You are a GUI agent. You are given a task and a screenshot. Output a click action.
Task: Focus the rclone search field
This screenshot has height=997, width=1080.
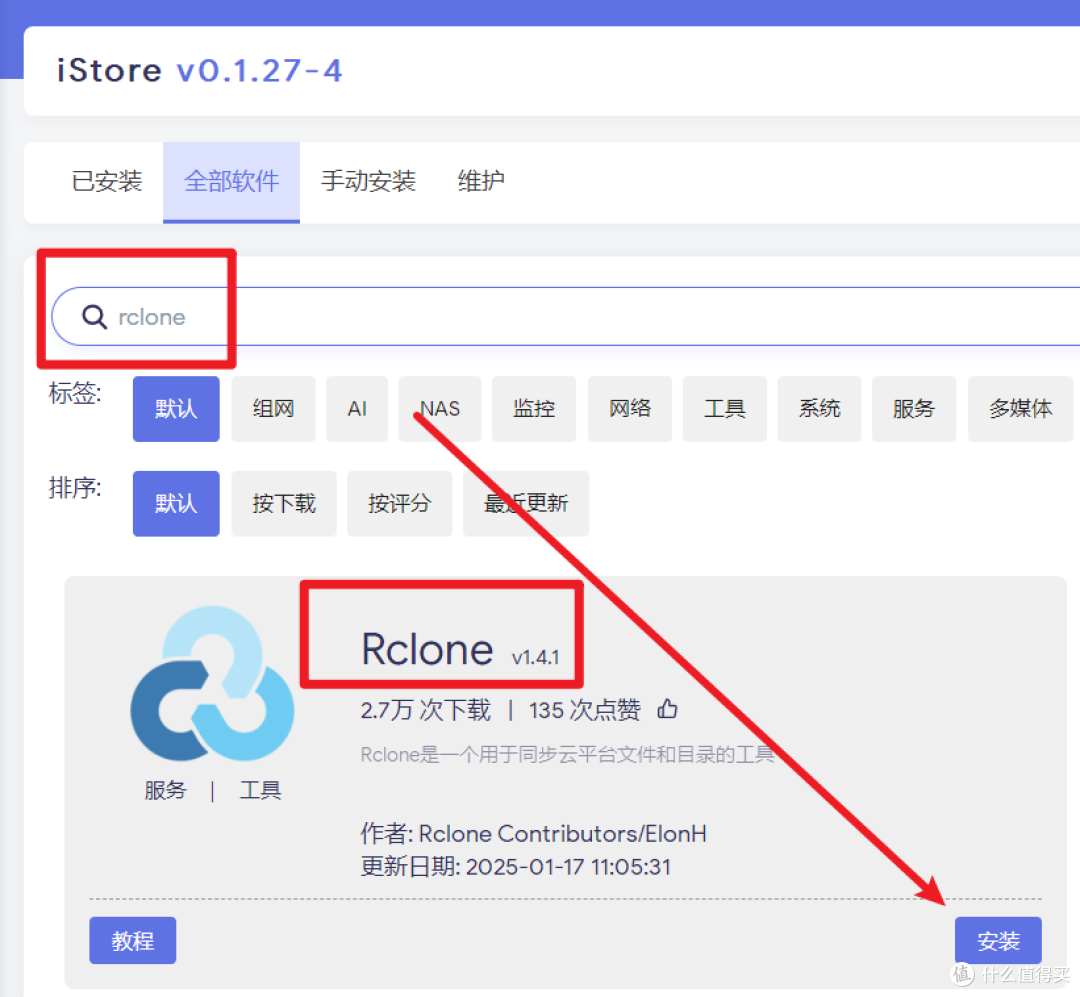[565, 317]
